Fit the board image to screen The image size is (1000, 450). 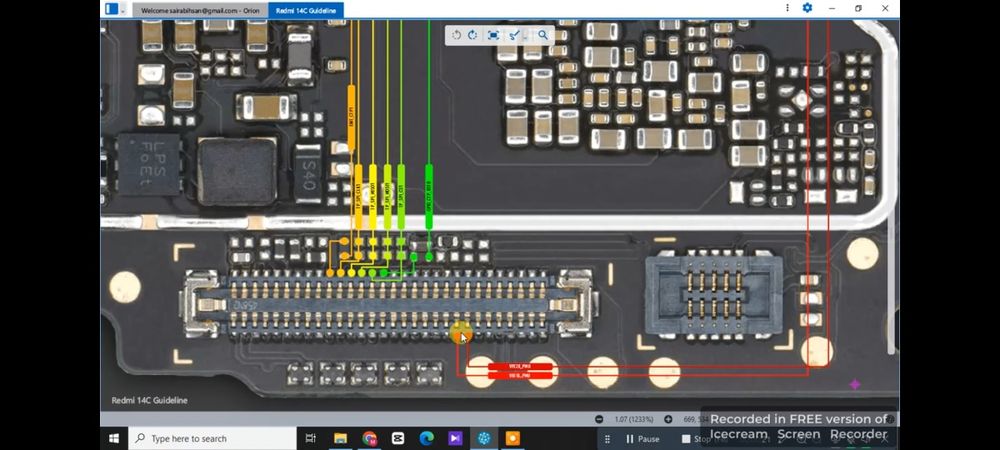coord(493,35)
